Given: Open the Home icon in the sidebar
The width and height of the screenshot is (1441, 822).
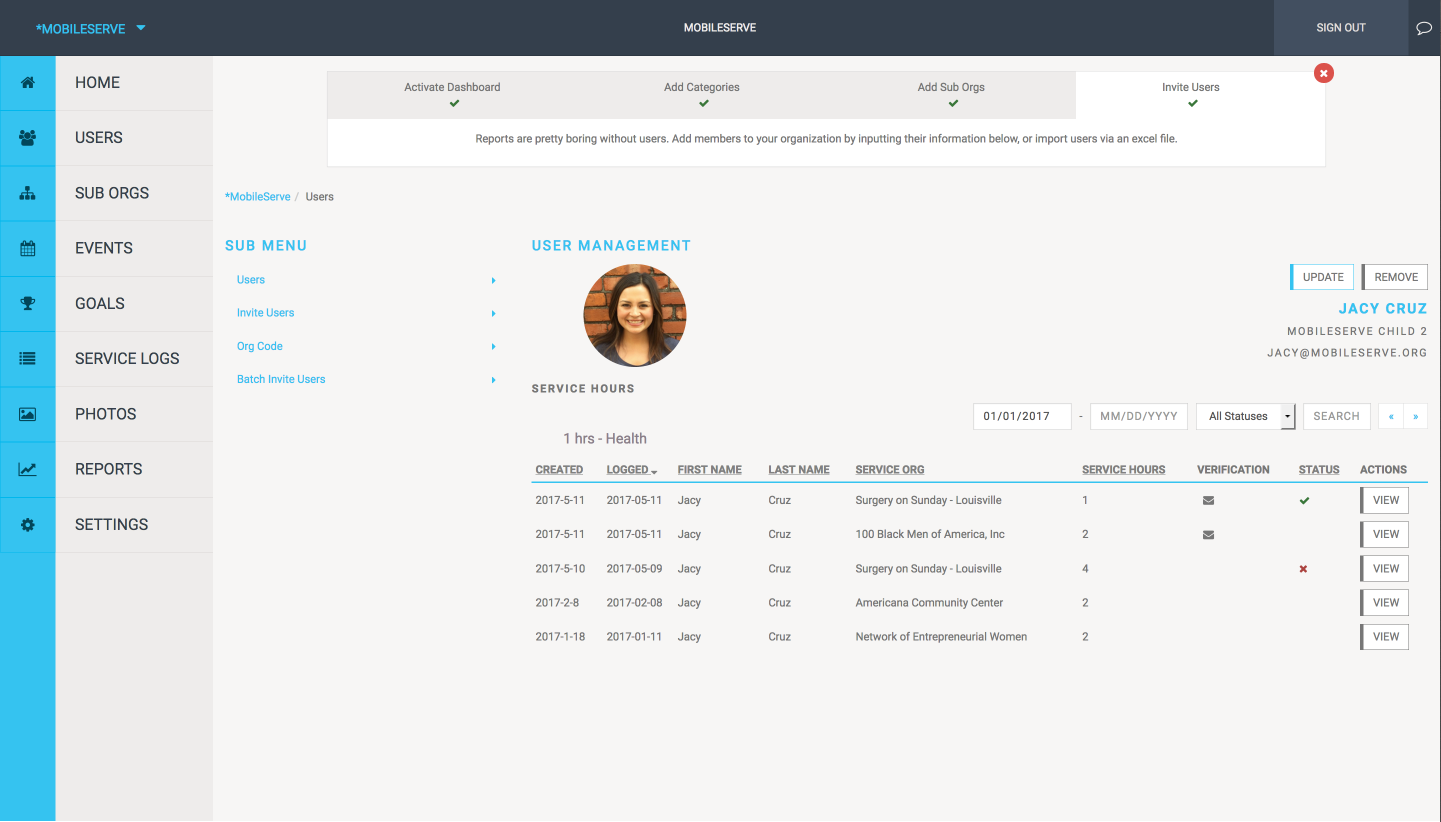Looking at the screenshot, I should click(28, 82).
